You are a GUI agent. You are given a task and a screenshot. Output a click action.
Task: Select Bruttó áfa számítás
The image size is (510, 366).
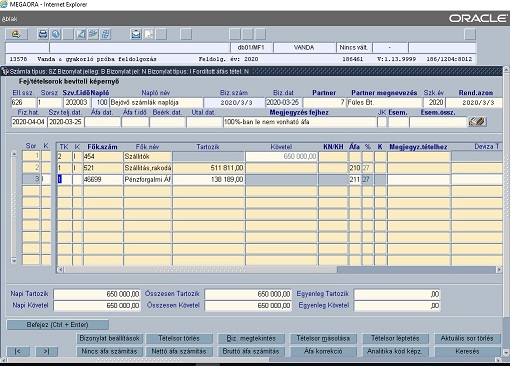(251, 351)
